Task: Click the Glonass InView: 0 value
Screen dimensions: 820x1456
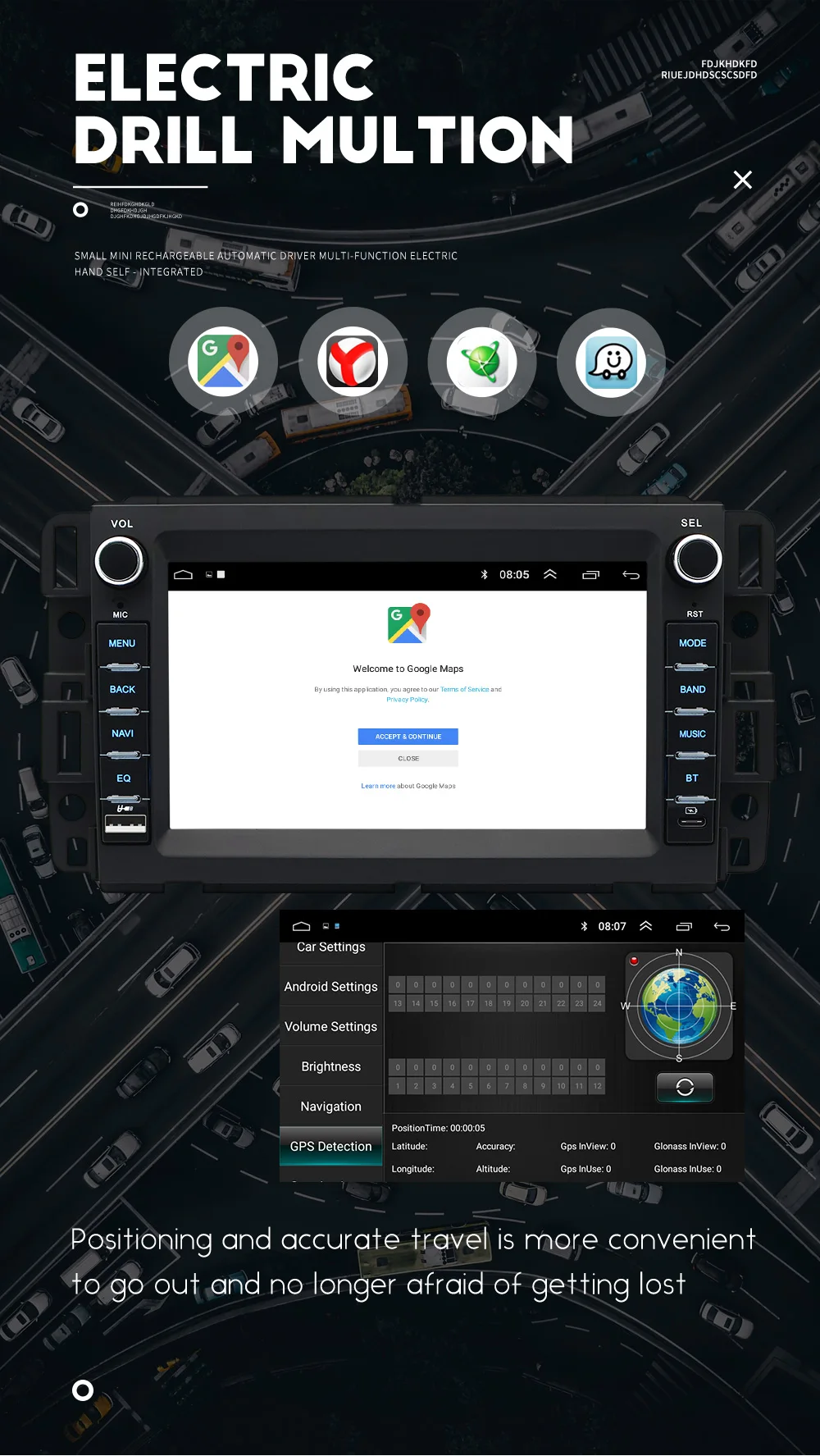Action: [690, 1147]
